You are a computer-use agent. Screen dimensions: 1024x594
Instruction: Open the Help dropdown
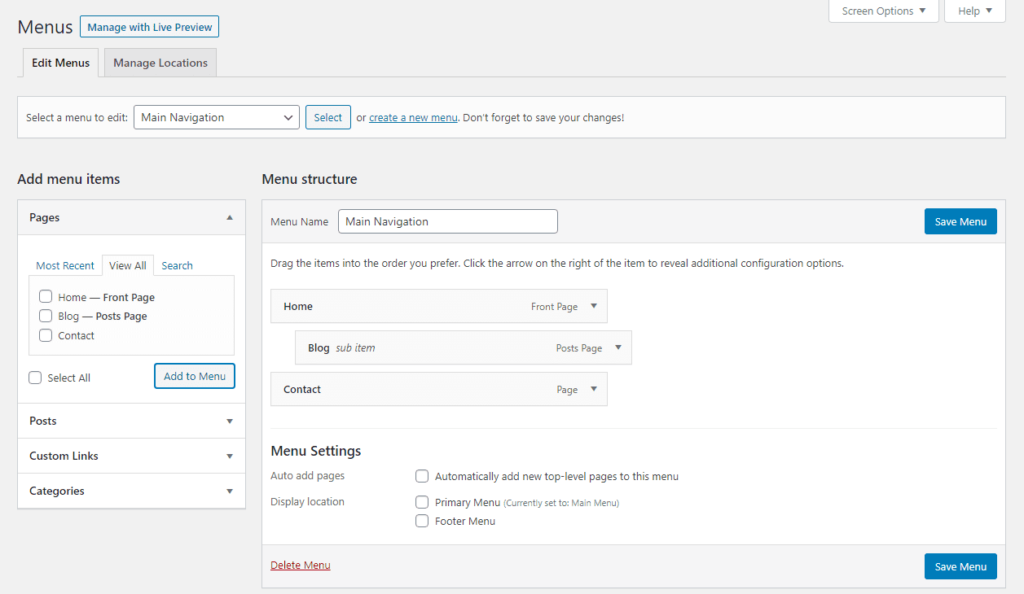pos(974,11)
